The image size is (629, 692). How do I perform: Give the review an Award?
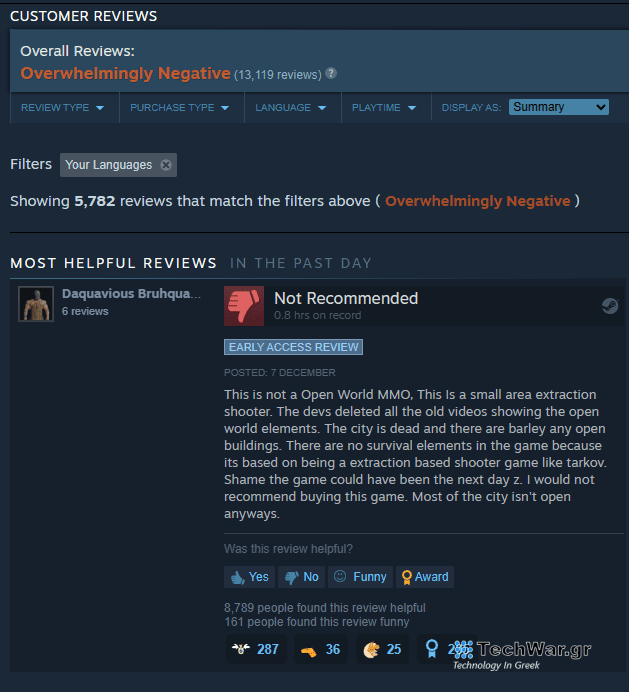click(425, 577)
